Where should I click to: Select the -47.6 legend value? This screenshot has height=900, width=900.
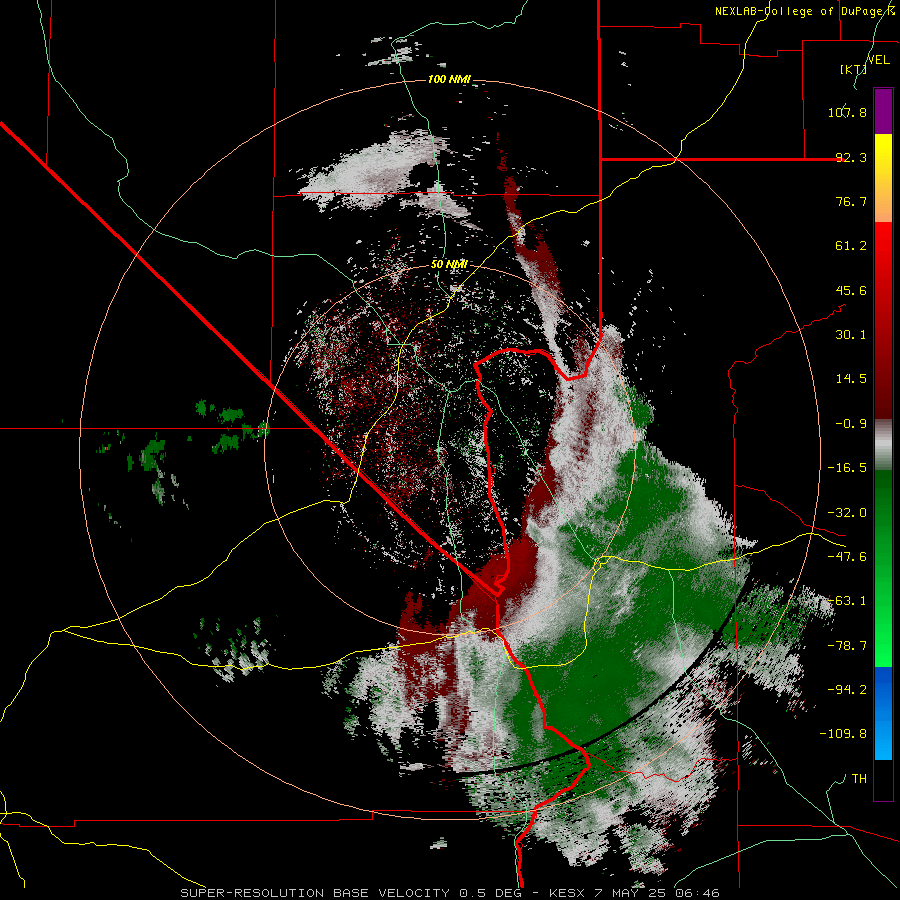pyautogui.click(x=847, y=557)
